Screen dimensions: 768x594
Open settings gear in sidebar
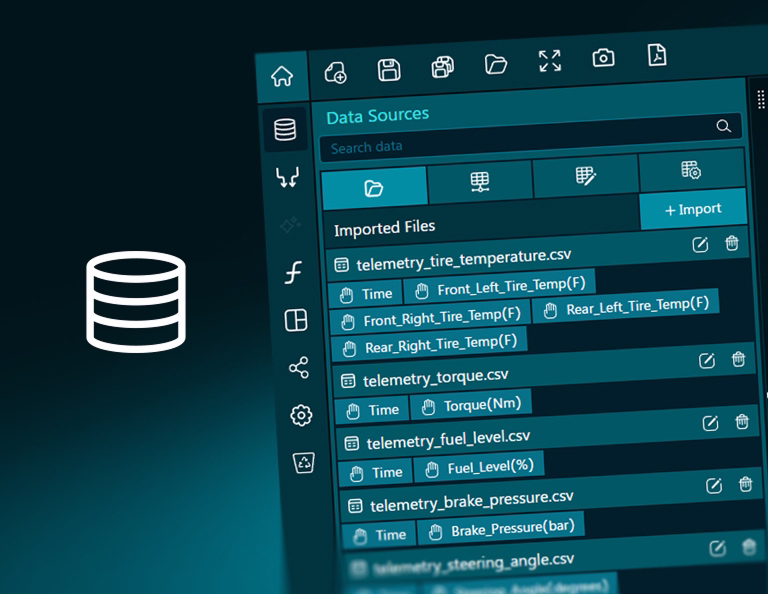pos(301,415)
